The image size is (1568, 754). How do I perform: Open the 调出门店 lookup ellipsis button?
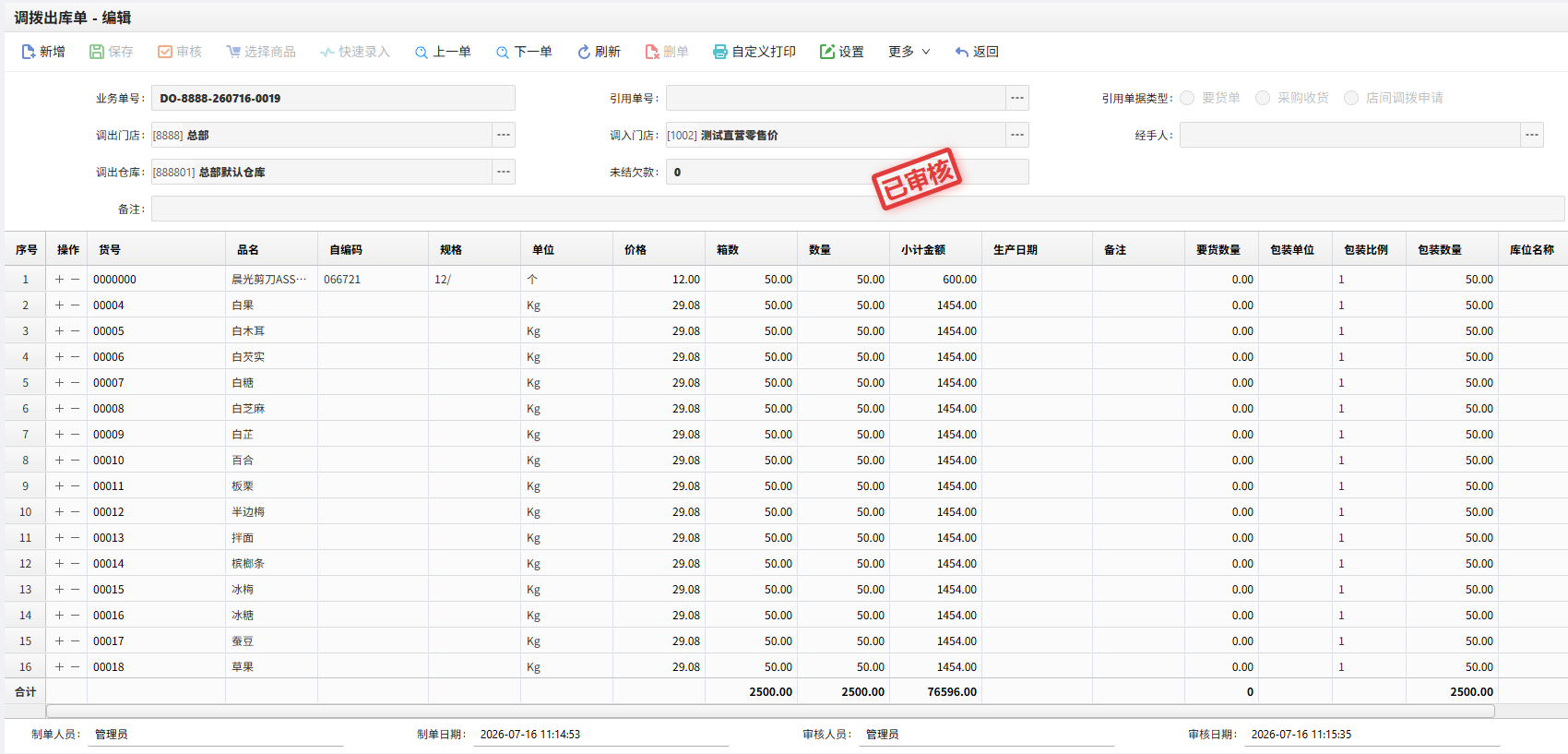tap(504, 135)
